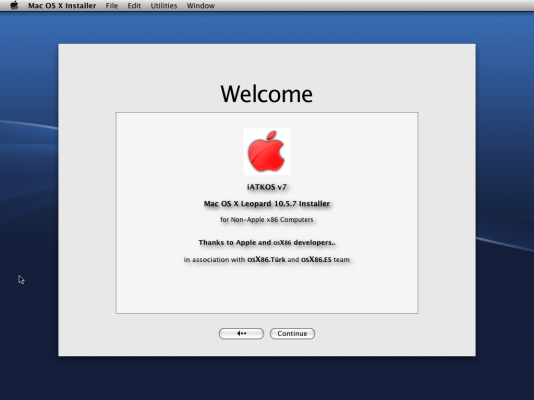534x400 pixels.
Task: Open the File menu
Action: [x=112, y=6]
